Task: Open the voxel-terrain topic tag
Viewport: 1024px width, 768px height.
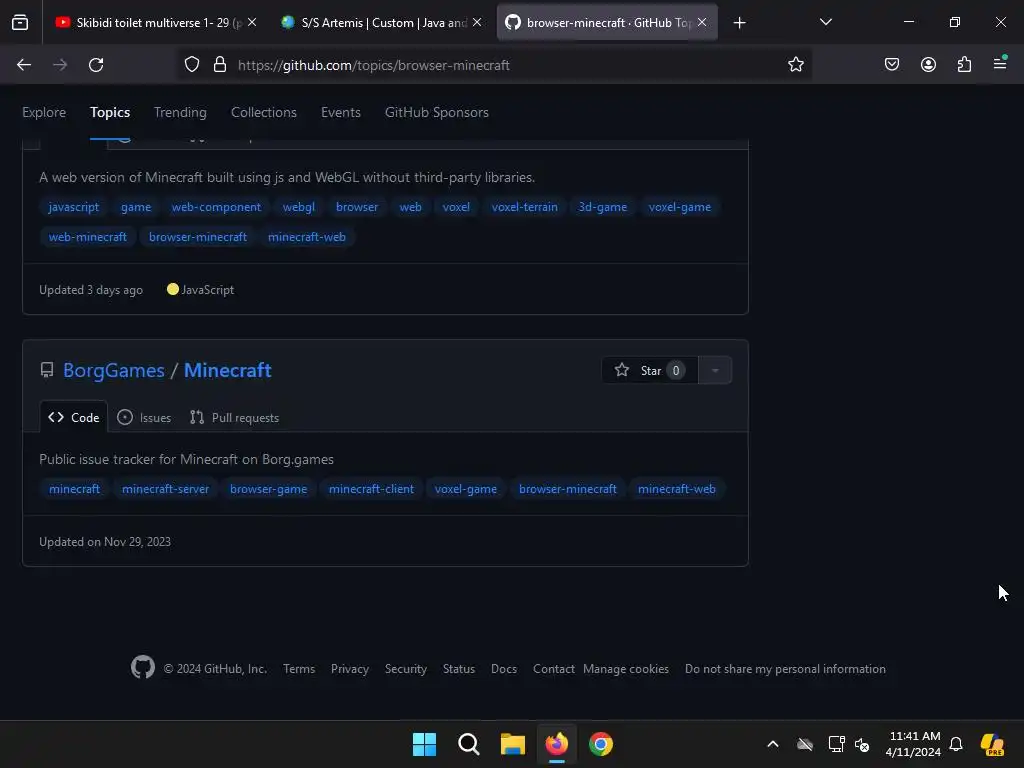Action: click(524, 207)
